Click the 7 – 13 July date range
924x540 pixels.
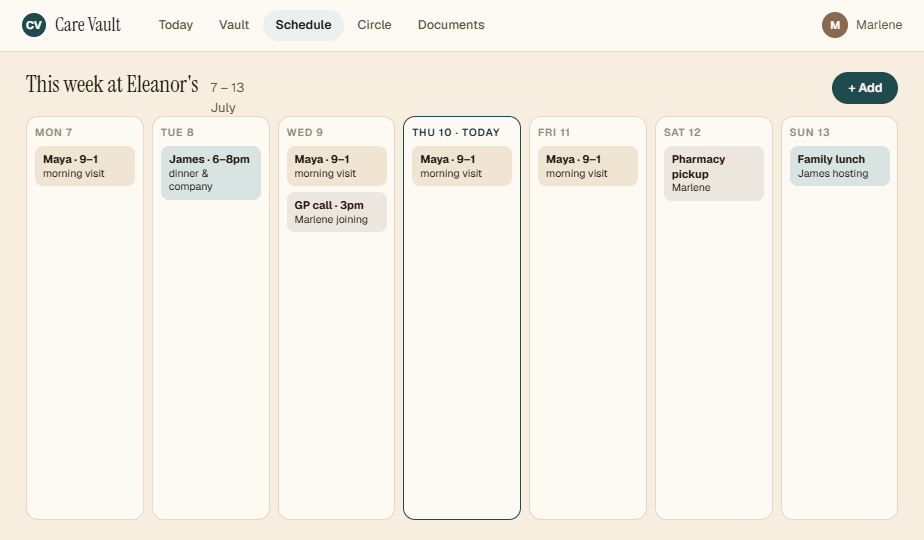[x=227, y=97]
